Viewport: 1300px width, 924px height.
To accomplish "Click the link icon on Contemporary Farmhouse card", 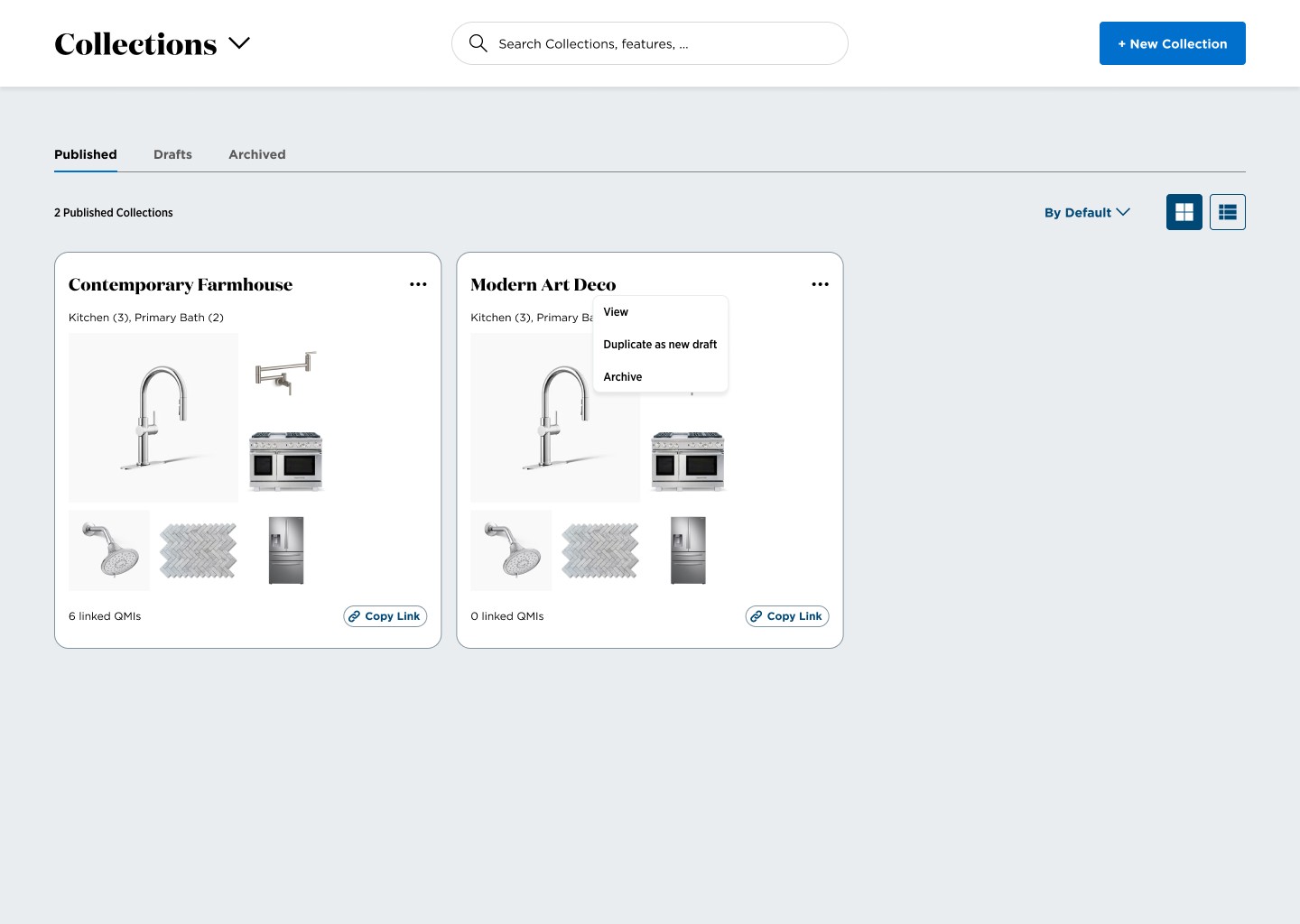I will coord(354,616).
